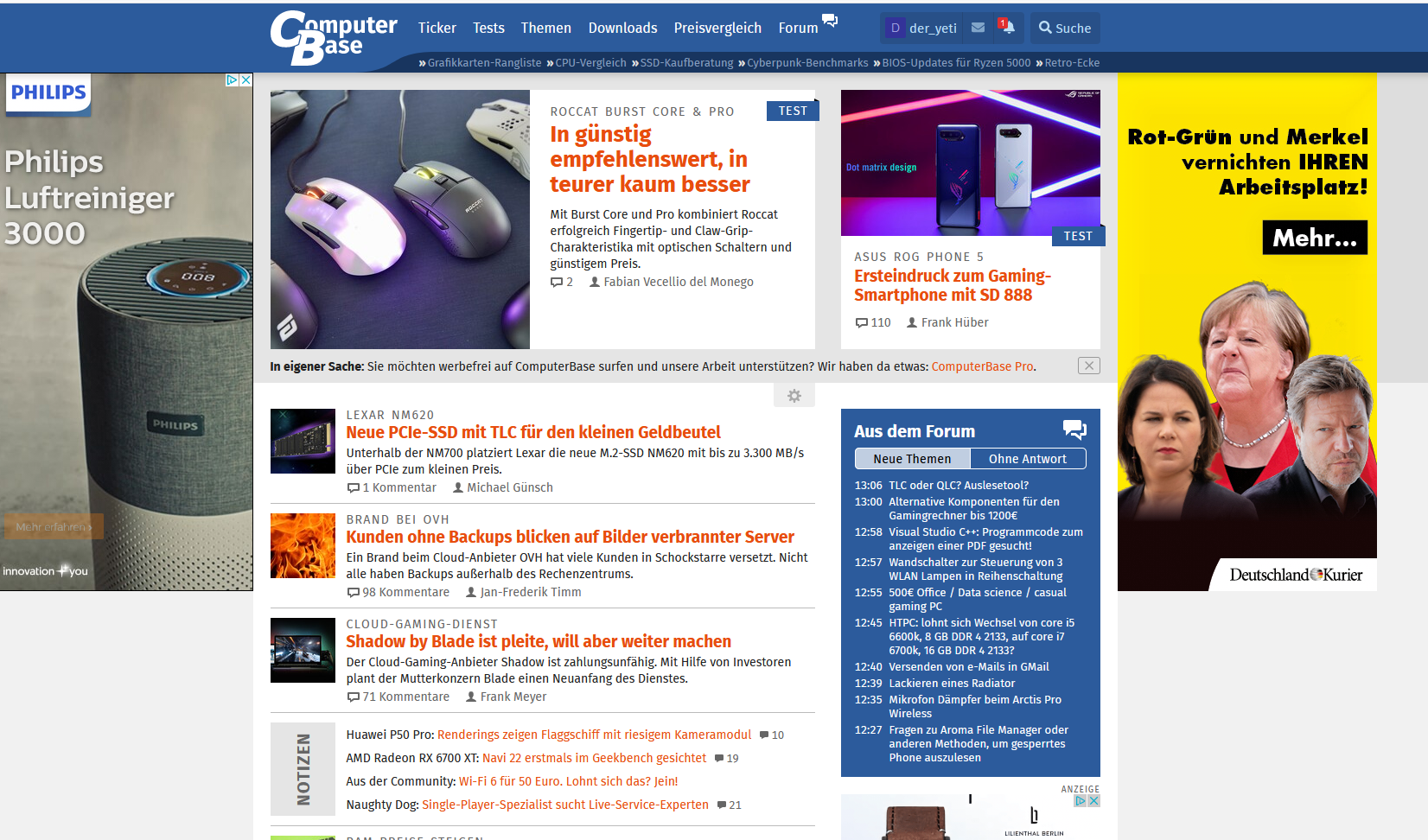
Task: Open 'Navi 22 erstmals im Geekbench gesichtet'
Action: coord(594,758)
